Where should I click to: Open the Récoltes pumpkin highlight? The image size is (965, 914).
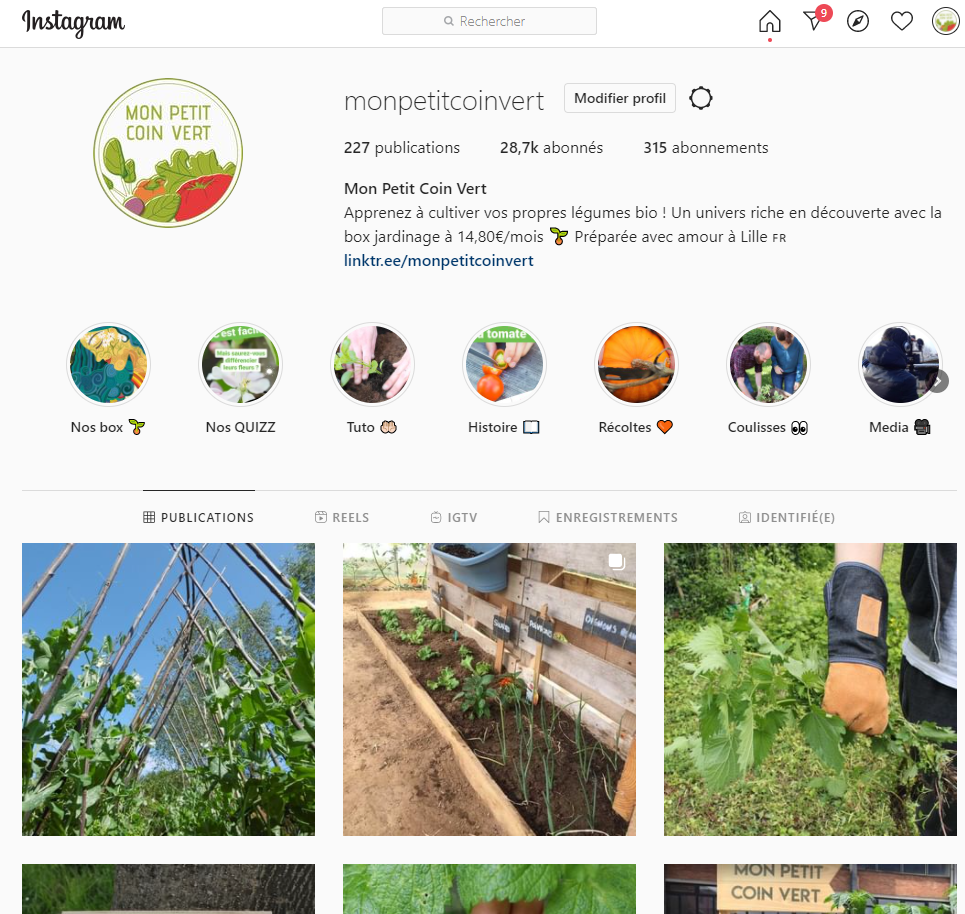(x=636, y=364)
